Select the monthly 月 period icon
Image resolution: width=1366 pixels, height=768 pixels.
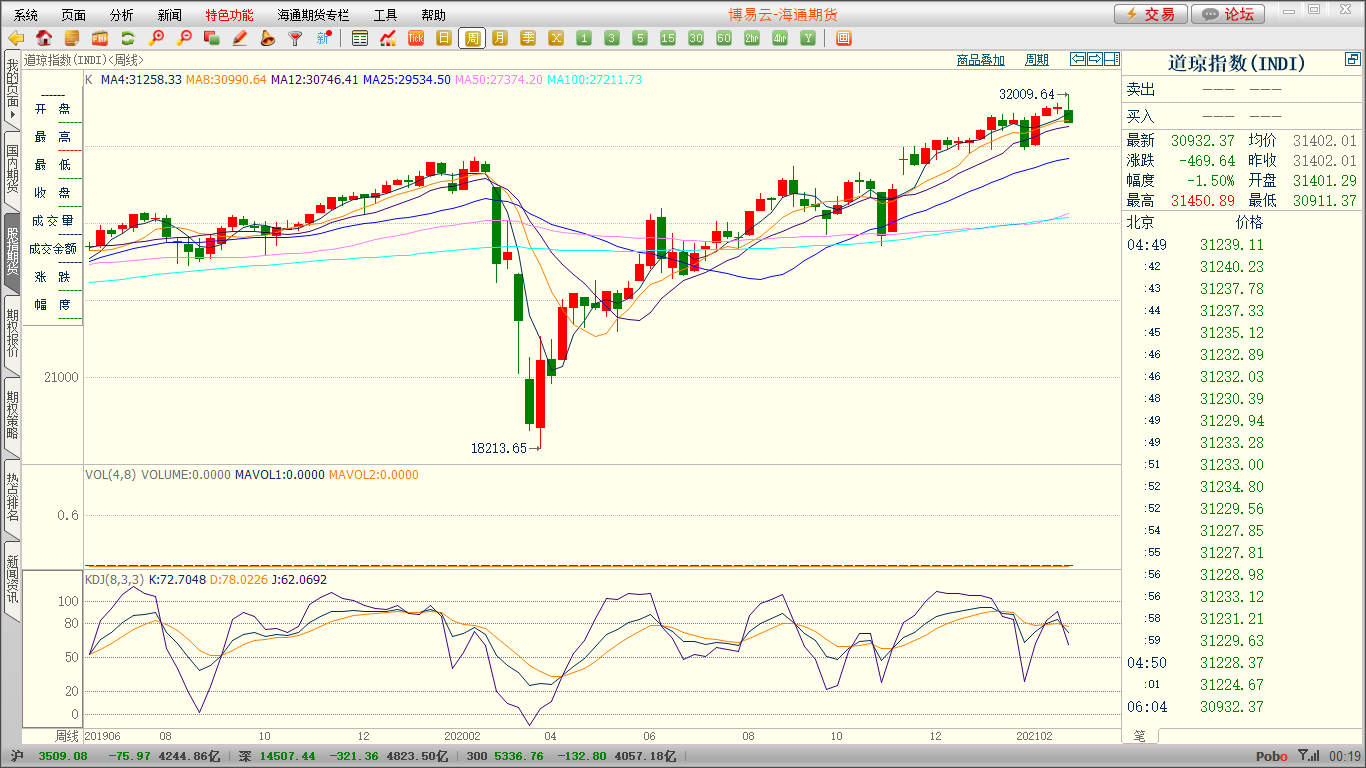coord(500,38)
